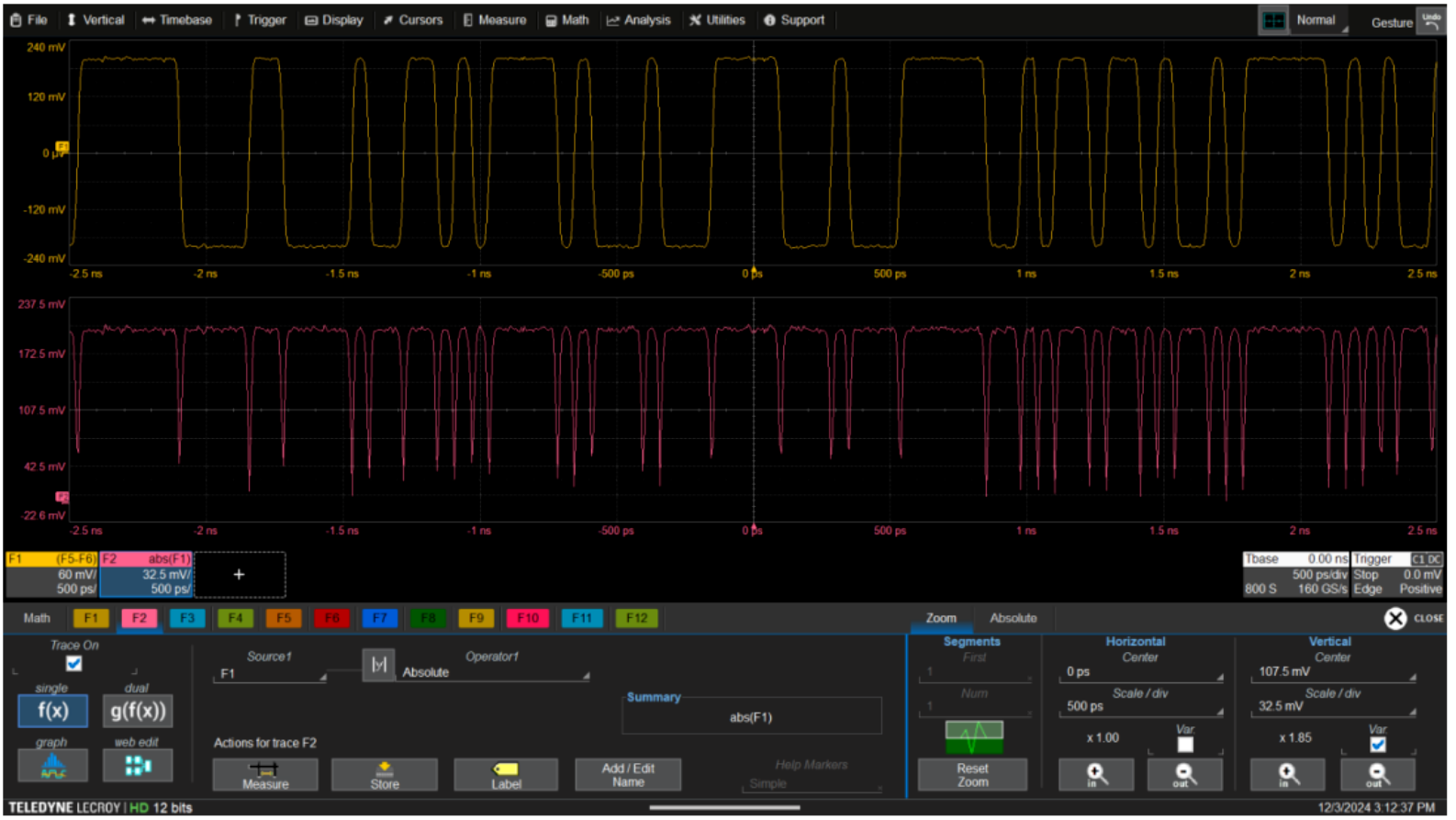This screenshot has height=820, width=1456.
Task: Click the Store trace icon button
Action: click(384, 775)
